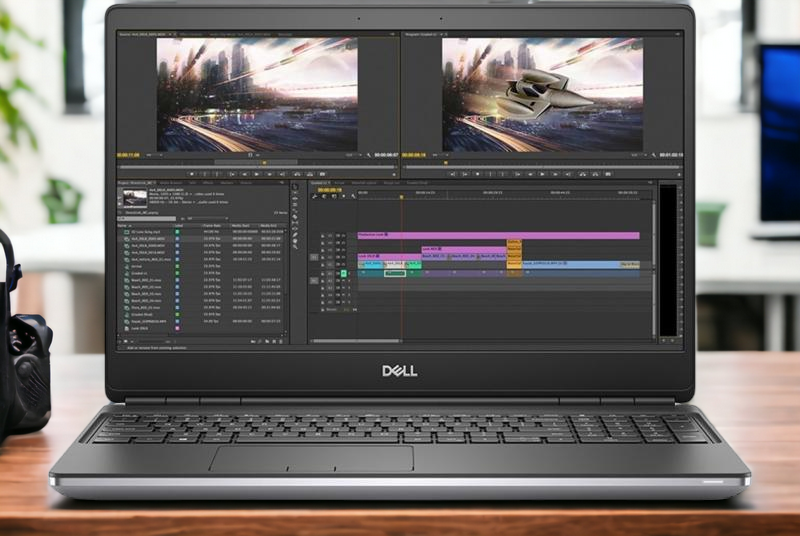Select the Slide tool

pyautogui.click(x=295, y=228)
